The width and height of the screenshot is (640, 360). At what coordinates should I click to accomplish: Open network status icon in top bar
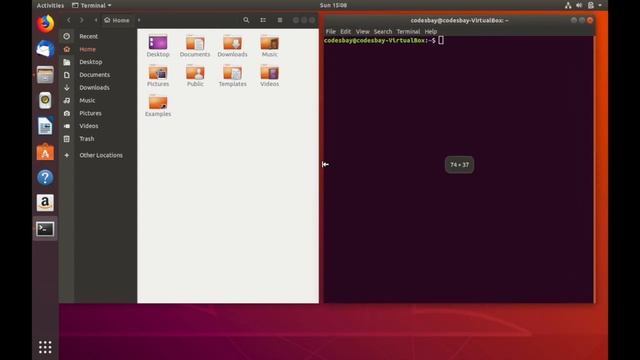(x=568, y=5)
